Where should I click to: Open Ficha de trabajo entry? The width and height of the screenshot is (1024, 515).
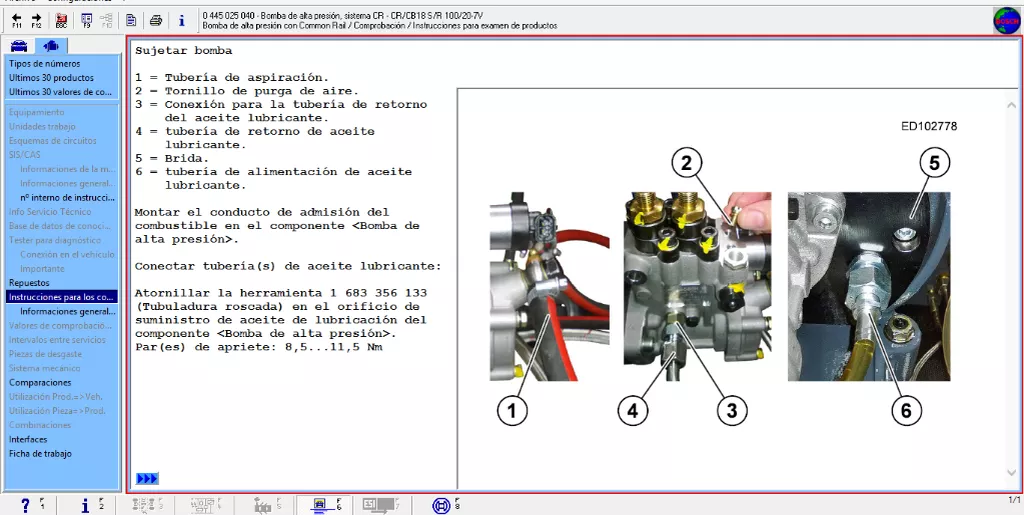[x=40, y=454]
